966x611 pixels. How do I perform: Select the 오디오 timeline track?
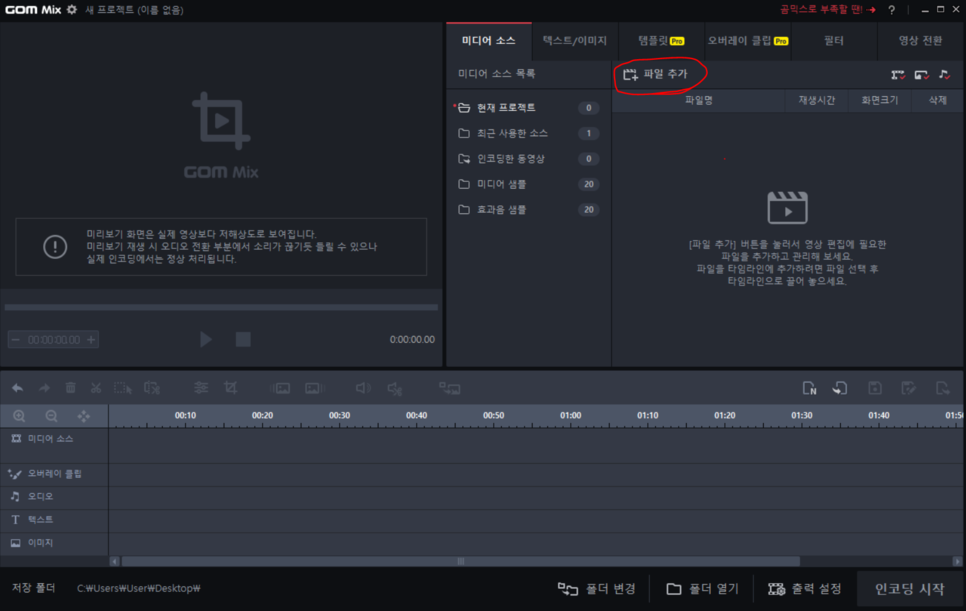pos(54,496)
